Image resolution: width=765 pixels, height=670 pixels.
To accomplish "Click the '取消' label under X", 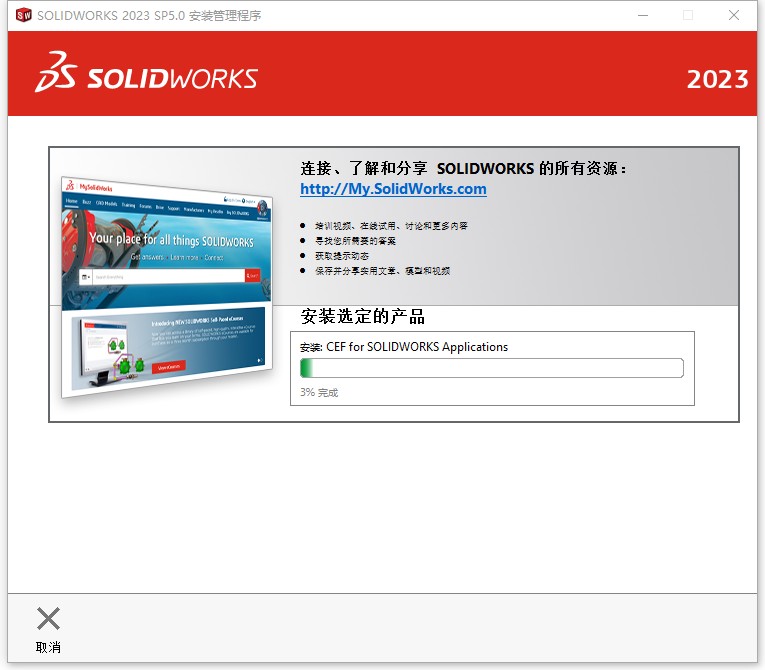I will 48,648.
